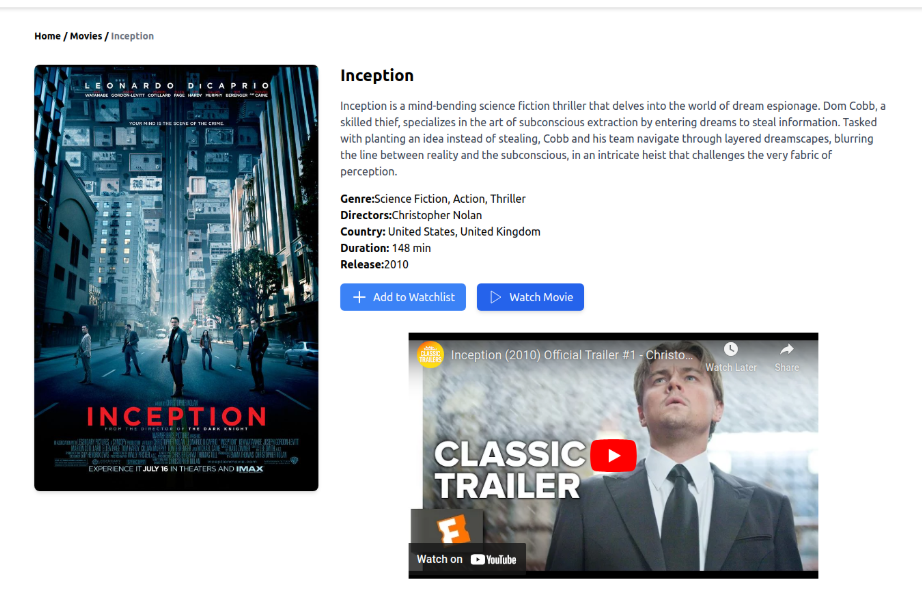
Task: Open the Classic Trailers channel avatar
Action: [x=430, y=355]
